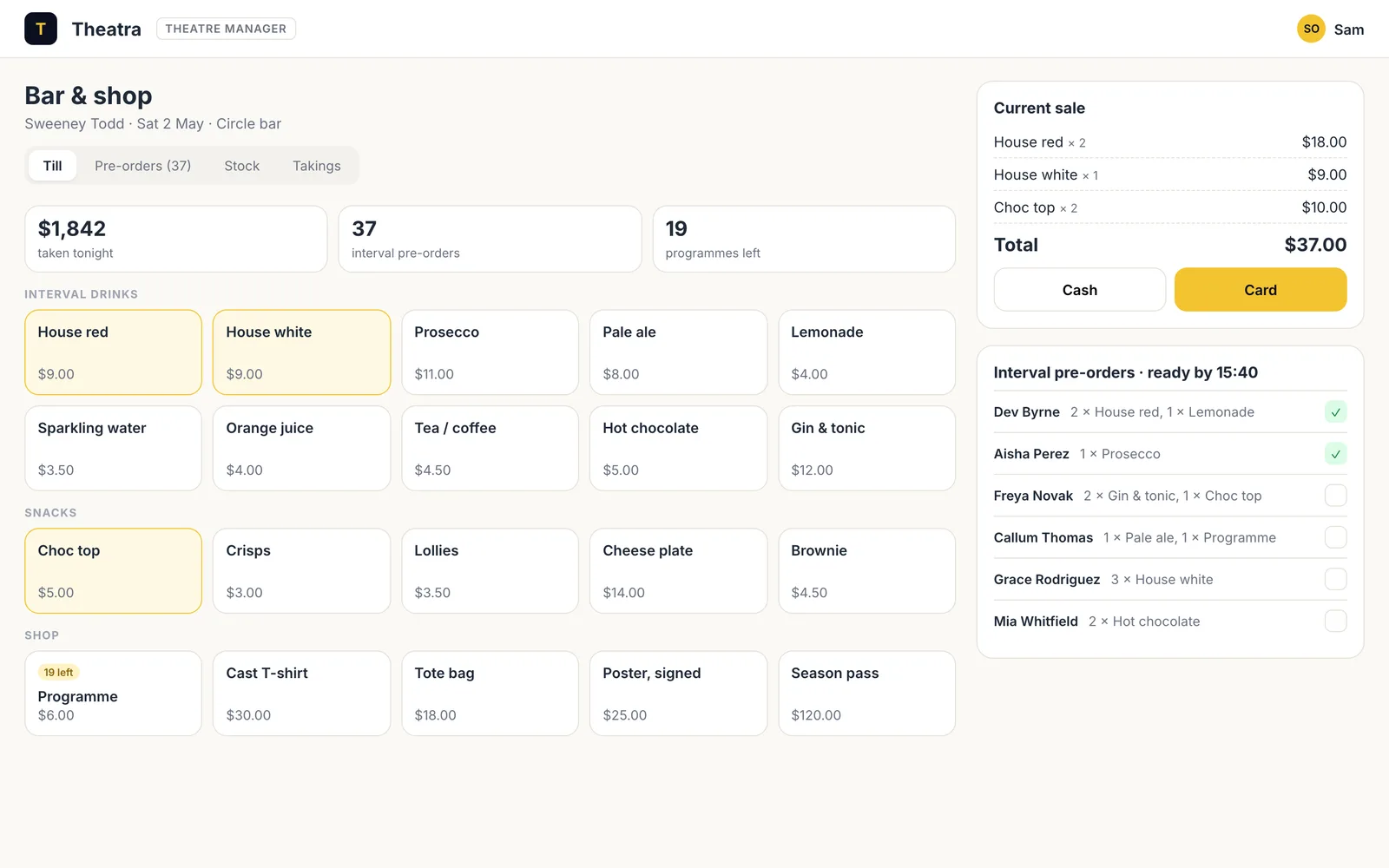Click the Theatre Manager badge
Screen dimensions: 1389x868
(x=226, y=29)
